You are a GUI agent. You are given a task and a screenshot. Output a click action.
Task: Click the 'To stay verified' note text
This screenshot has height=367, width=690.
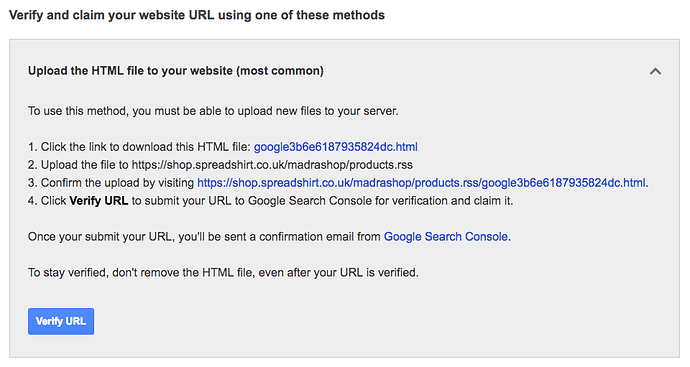click(223, 273)
